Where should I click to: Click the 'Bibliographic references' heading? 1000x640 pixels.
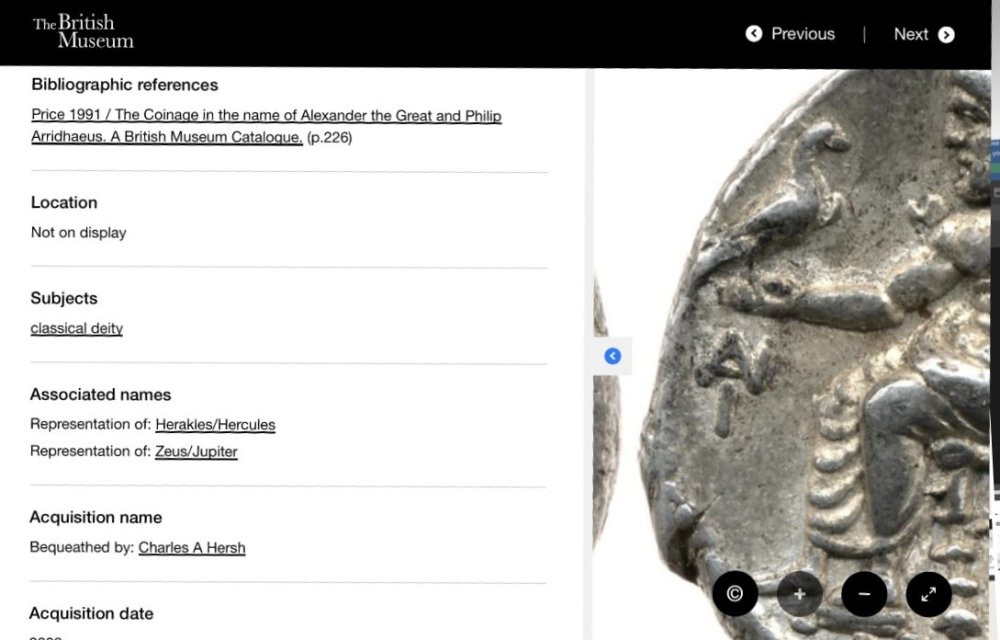[x=125, y=85]
